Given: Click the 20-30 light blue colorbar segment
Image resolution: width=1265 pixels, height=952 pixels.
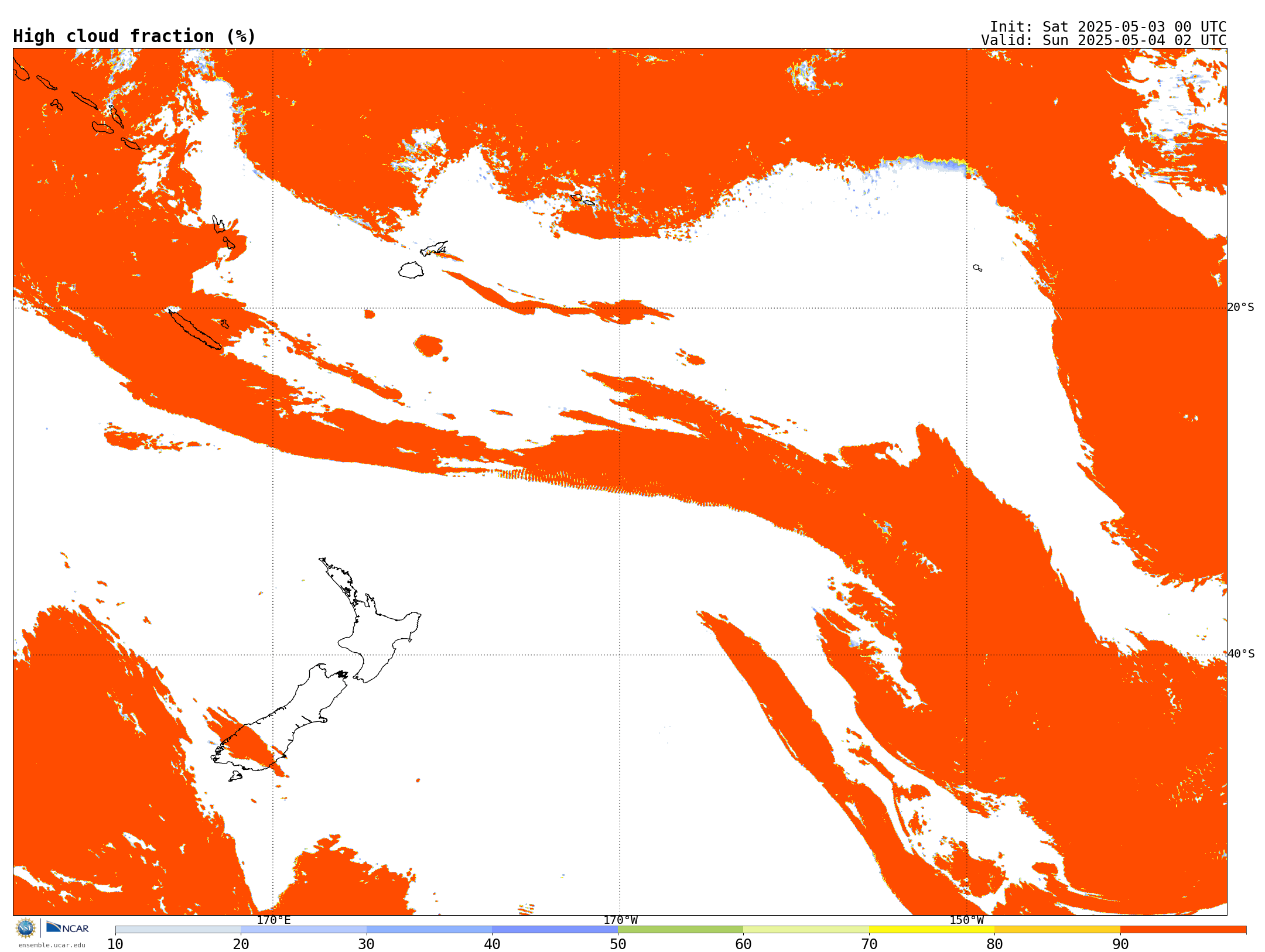Looking at the screenshot, I should (303, 930).
